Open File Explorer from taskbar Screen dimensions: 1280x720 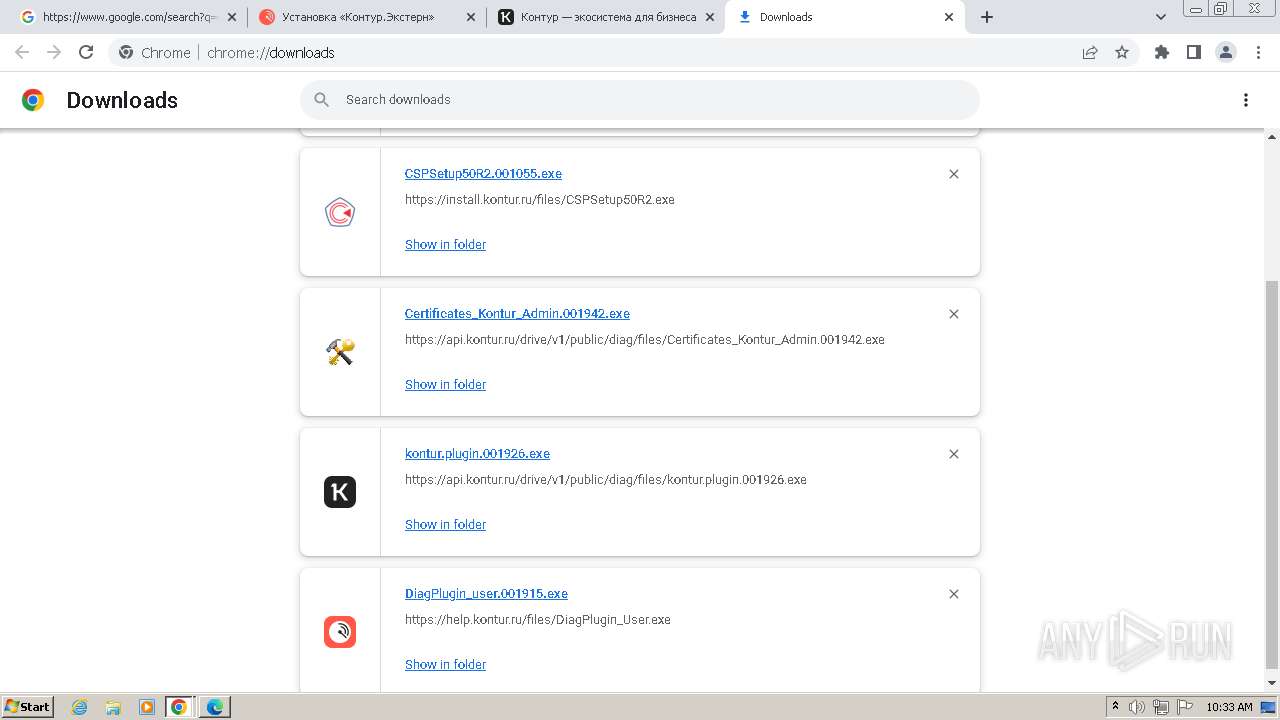click(x=113, y=707)
